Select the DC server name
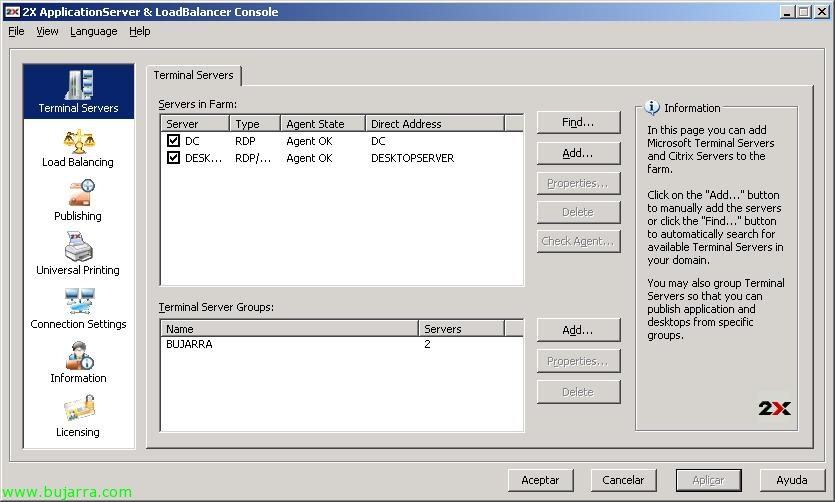 coord(192,141)
